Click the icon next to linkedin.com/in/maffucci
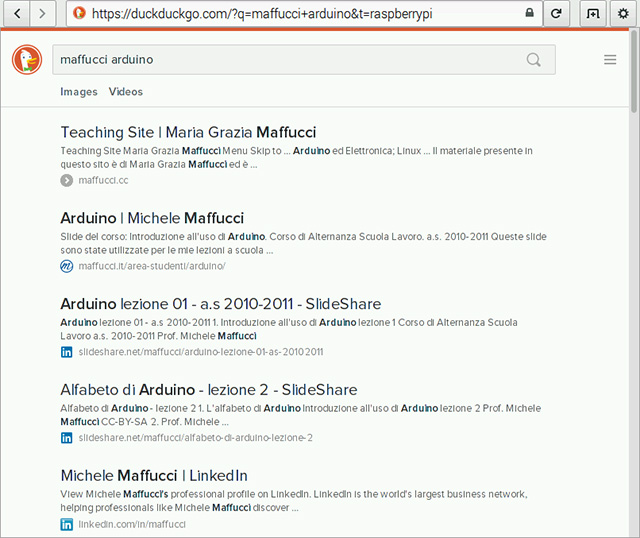Screen dimensions: 640x538 coord(67,525)
